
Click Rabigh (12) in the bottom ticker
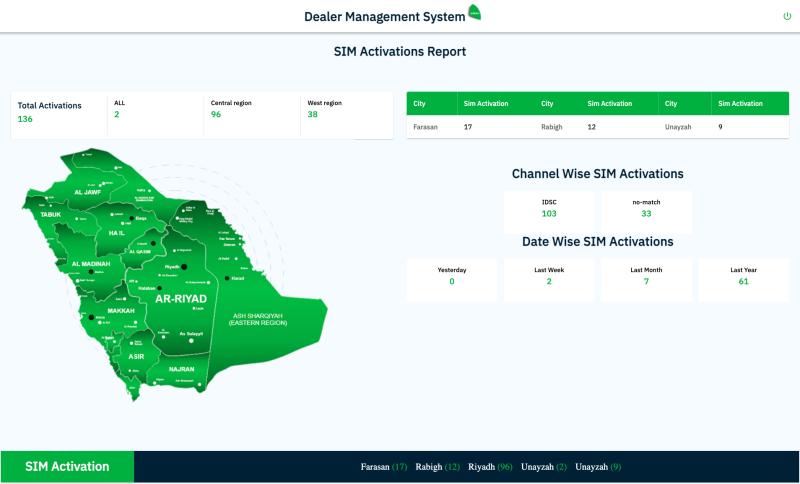coord(437,467)
